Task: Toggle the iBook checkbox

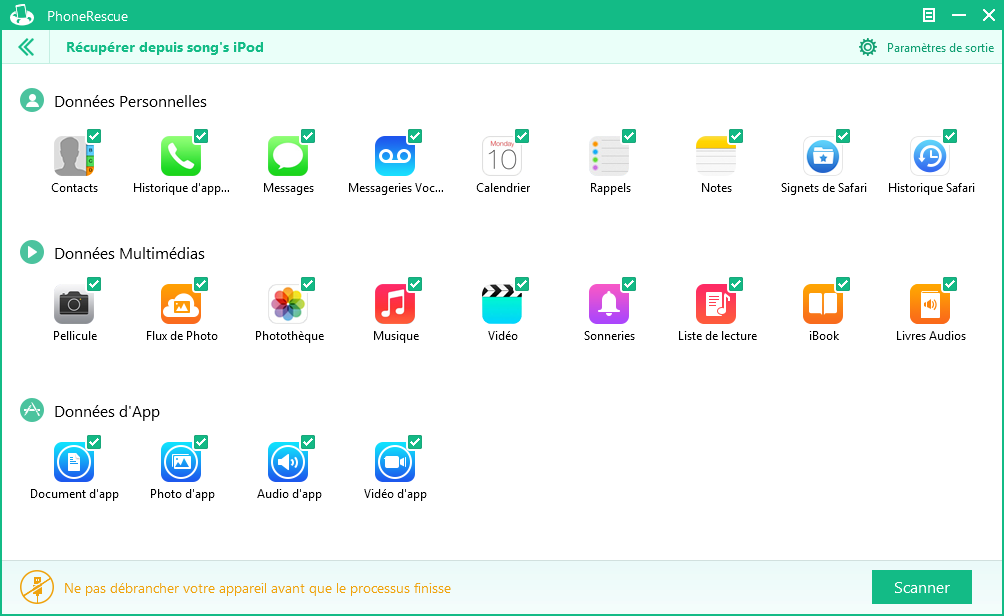Action: click(843, 284)
